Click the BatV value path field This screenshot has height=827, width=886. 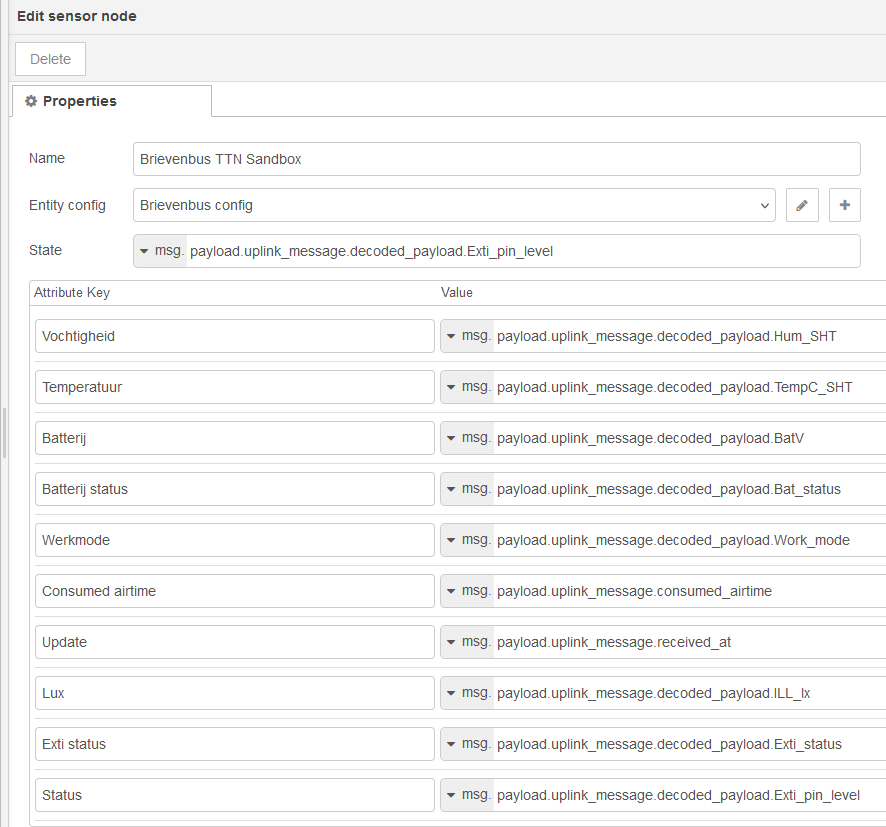coord(690,438)
